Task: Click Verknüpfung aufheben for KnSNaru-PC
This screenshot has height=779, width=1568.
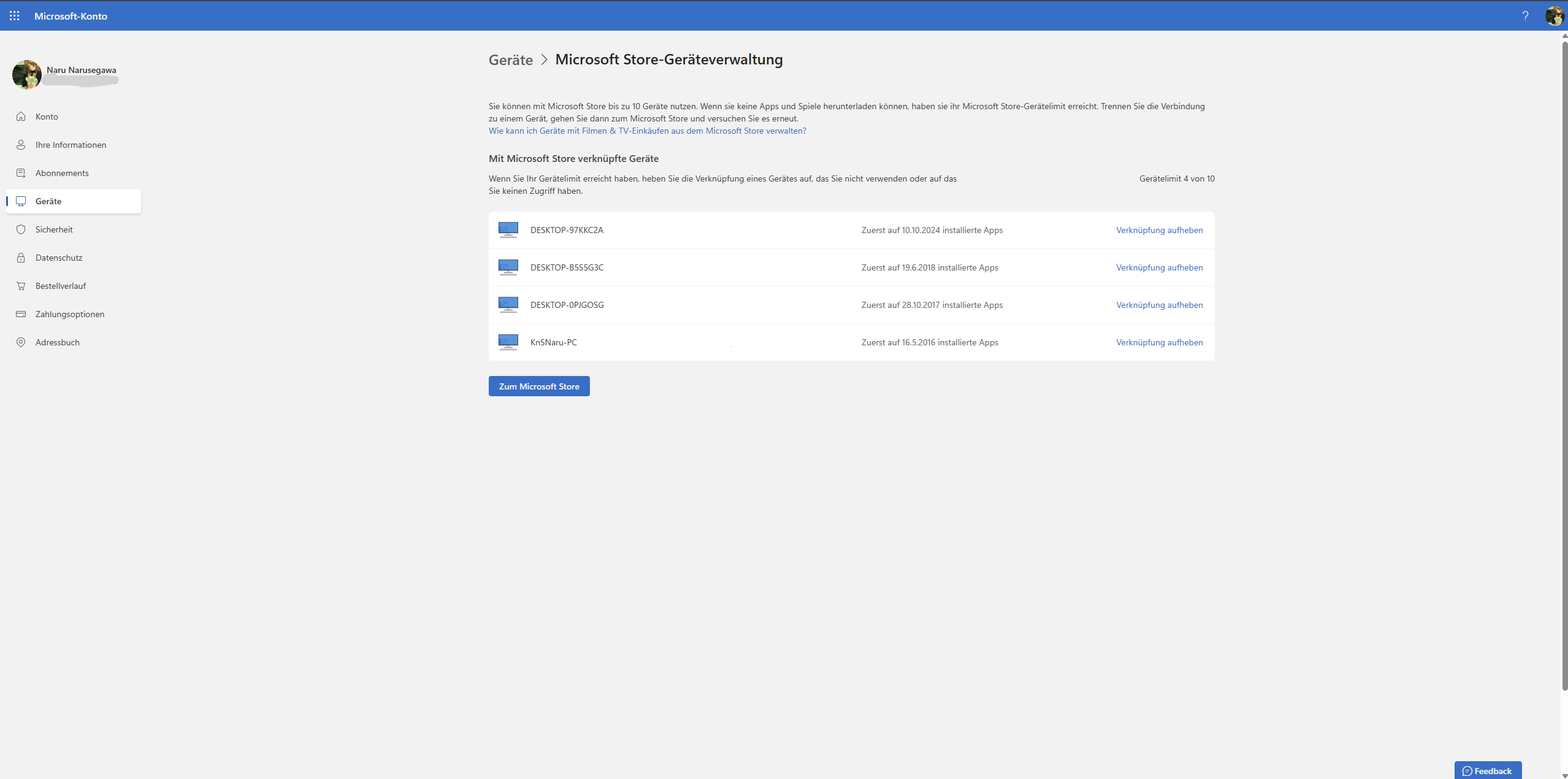Action: click(x=1159, y=342)
